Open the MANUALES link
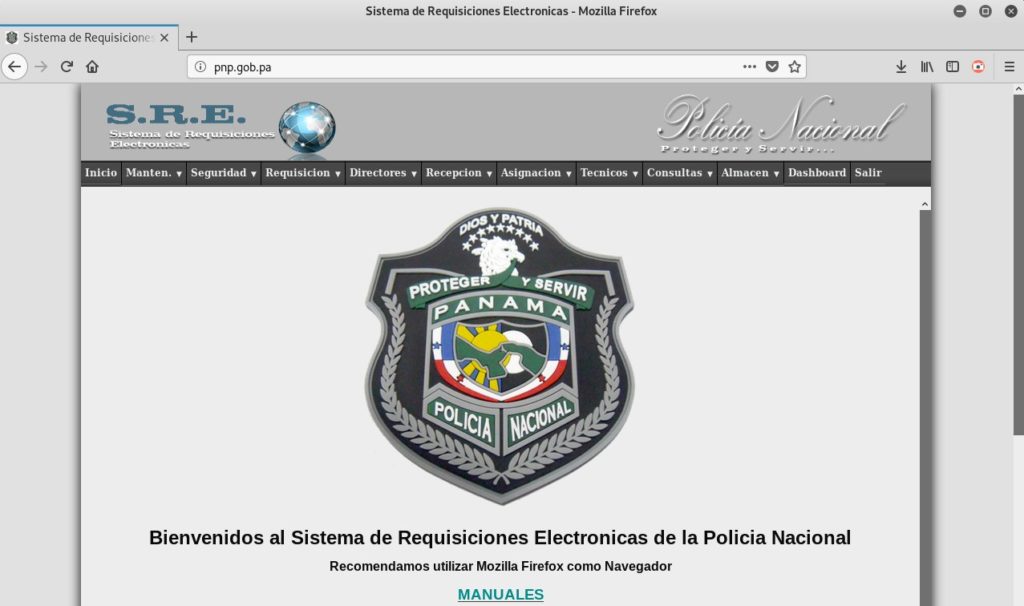 (501, 594)
